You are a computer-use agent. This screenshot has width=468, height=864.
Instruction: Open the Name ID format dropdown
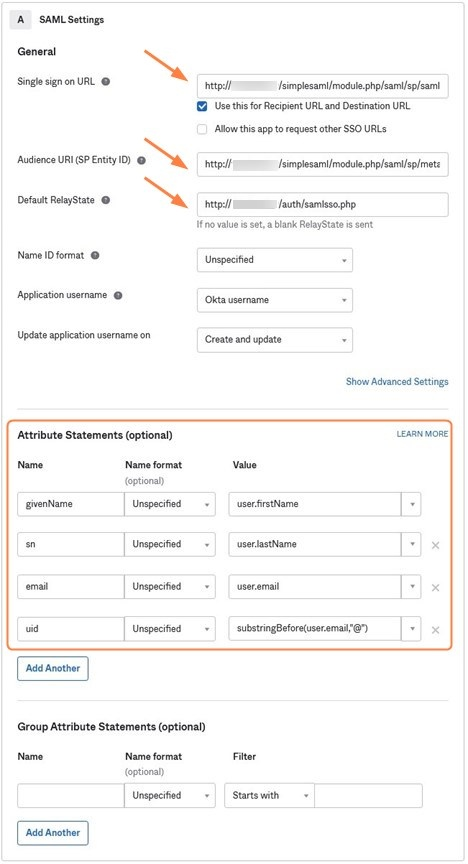tap(275, 260)
